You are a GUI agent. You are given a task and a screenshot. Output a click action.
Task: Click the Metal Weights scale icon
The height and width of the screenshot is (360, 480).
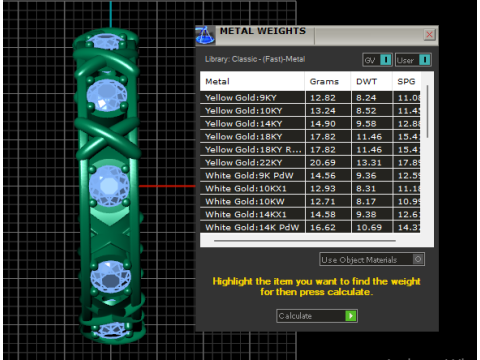[x=205, y=35]
